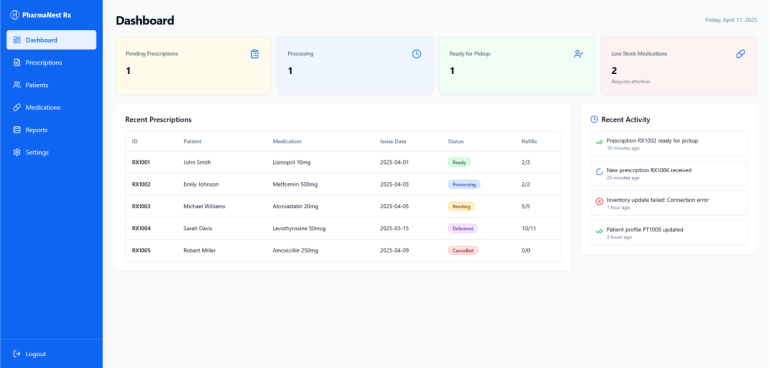770x368 pixels.
Task: Open the Patients section
Action: tap(52, 85)
